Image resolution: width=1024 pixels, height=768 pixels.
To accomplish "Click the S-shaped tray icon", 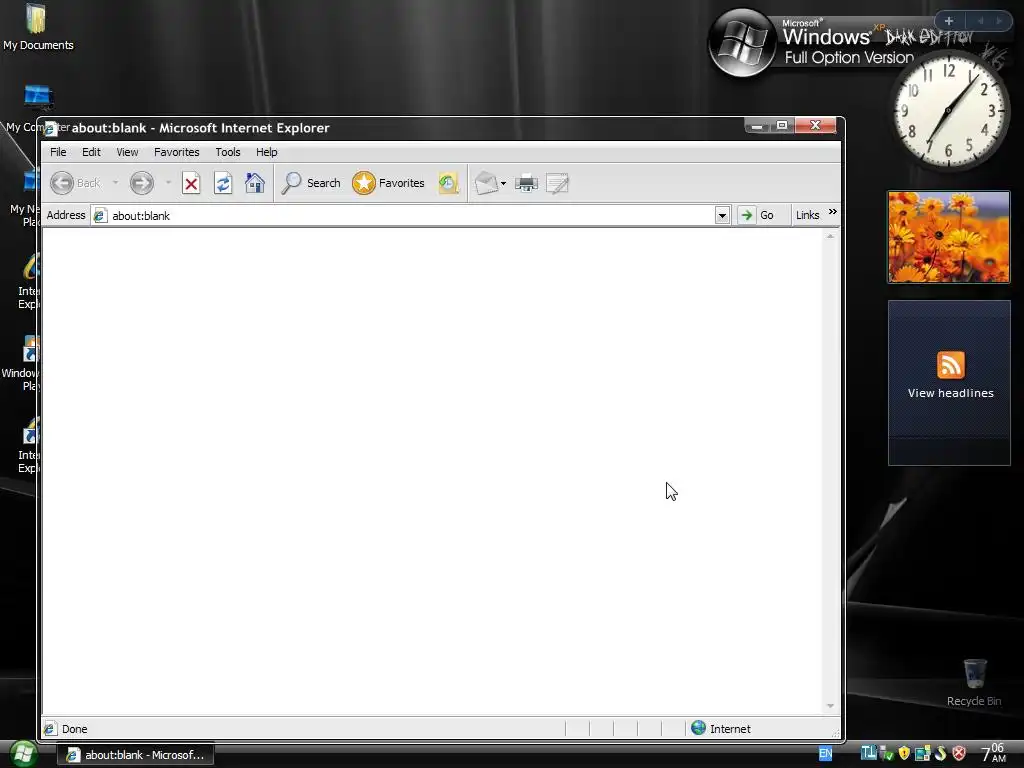I will 940,754.
